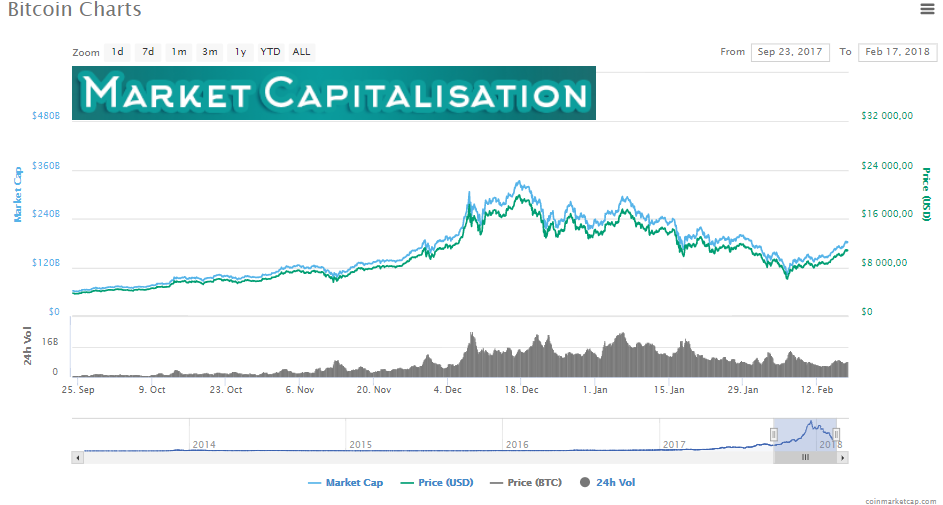Open the coinmarketcap.com credit link

(x=902, y=499)
